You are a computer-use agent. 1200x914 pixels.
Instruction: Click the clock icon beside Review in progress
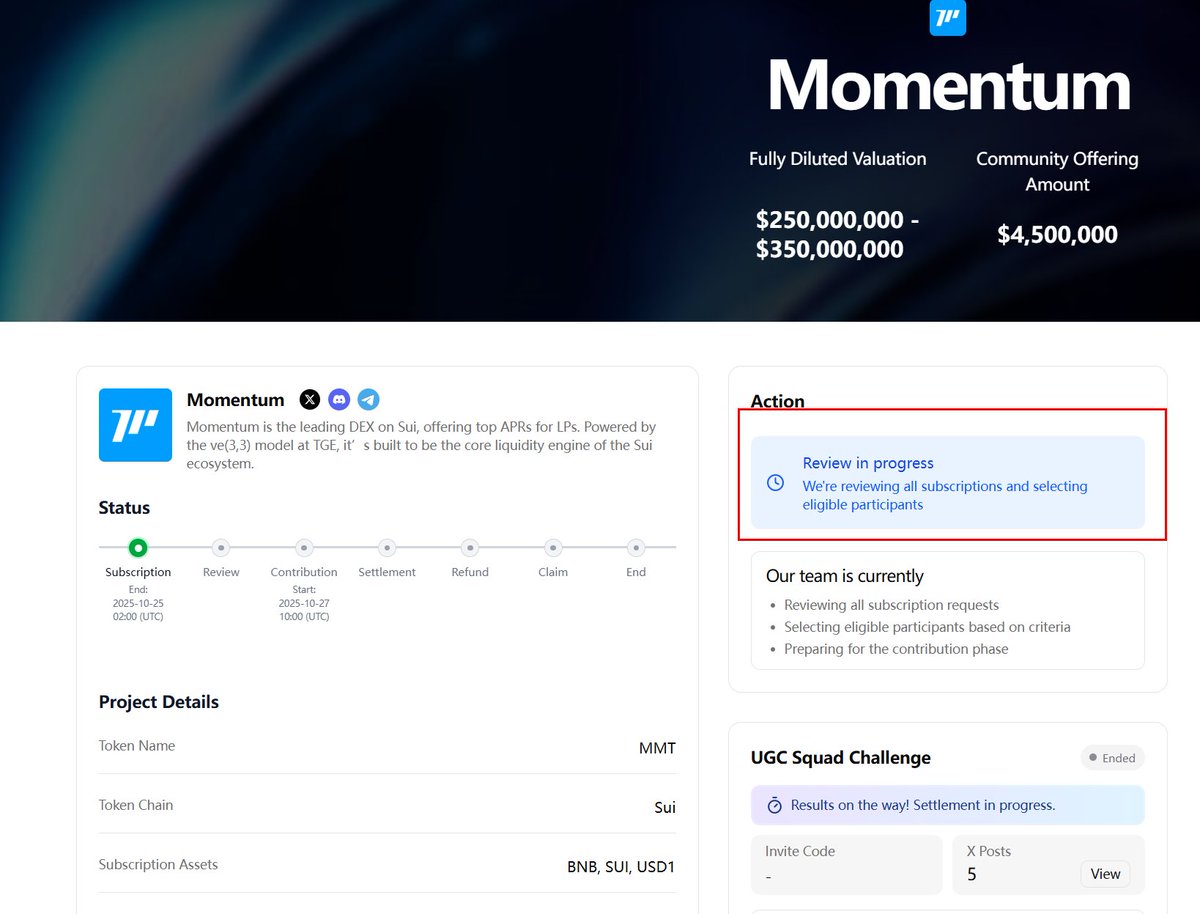point(775,483)
